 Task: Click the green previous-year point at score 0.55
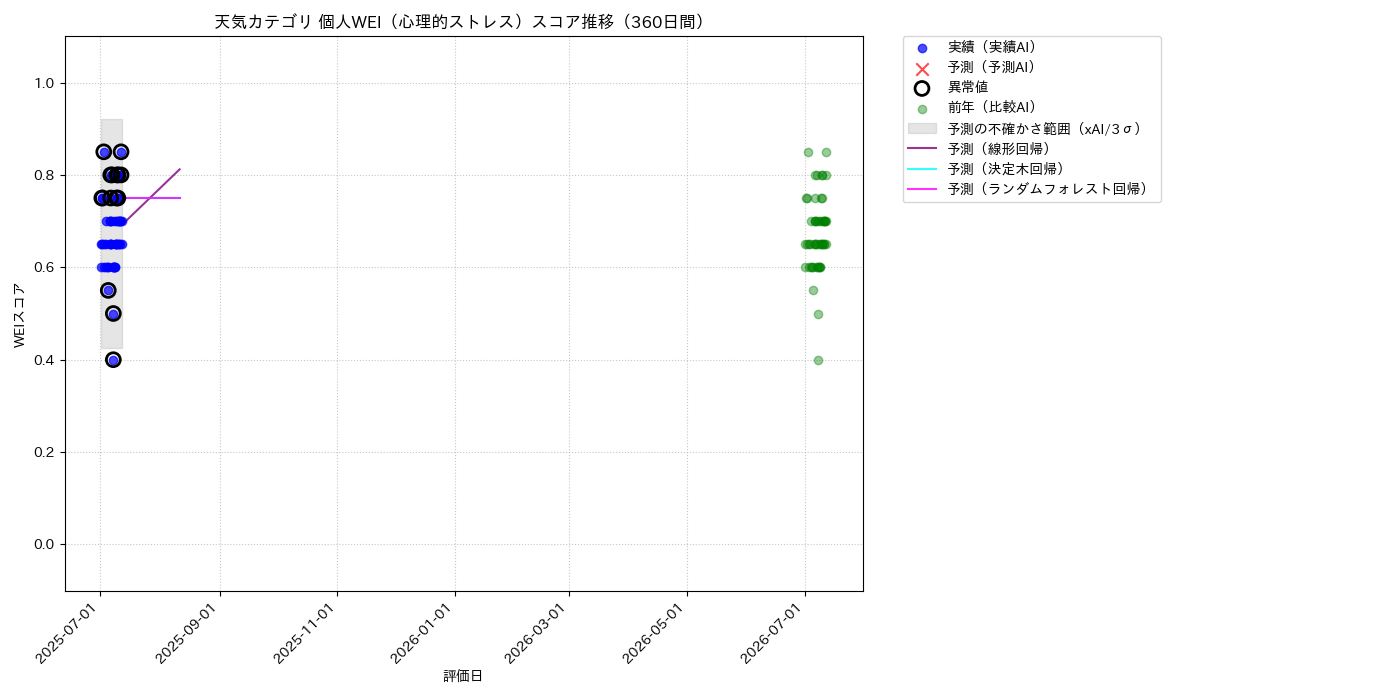tap(813, 290)
